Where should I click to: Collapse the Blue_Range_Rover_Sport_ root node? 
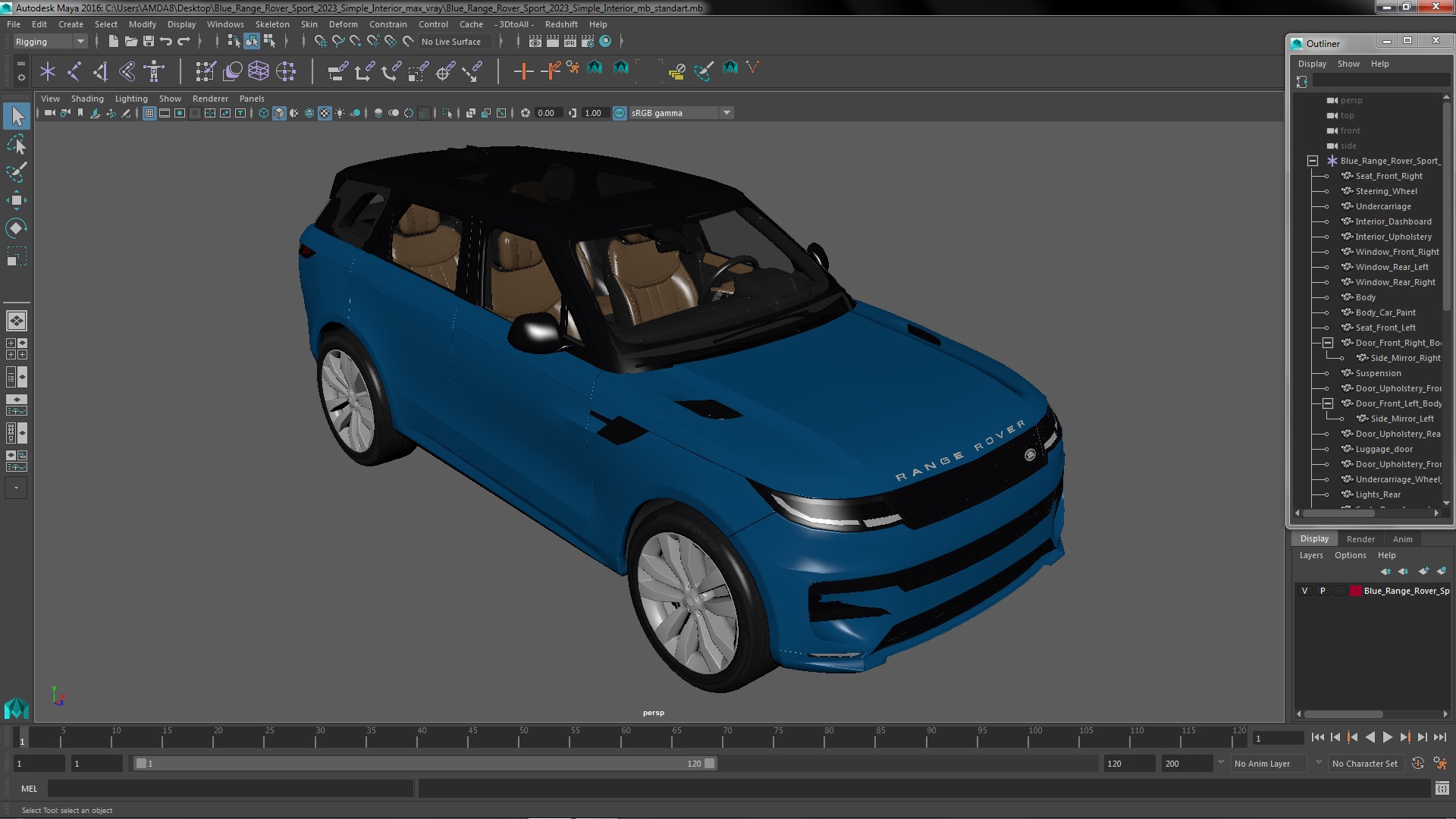point(1313,161)
